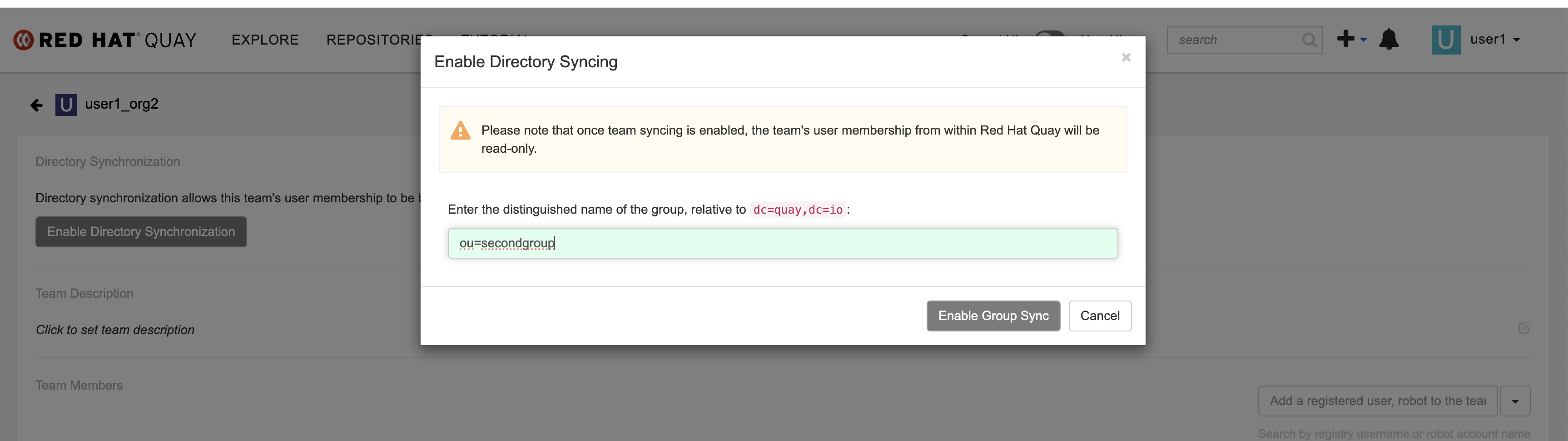Viewport: 1568px width, 441px height.
Task: Click the back arrow beside user1_org2
Action: (x=36, y=105)
